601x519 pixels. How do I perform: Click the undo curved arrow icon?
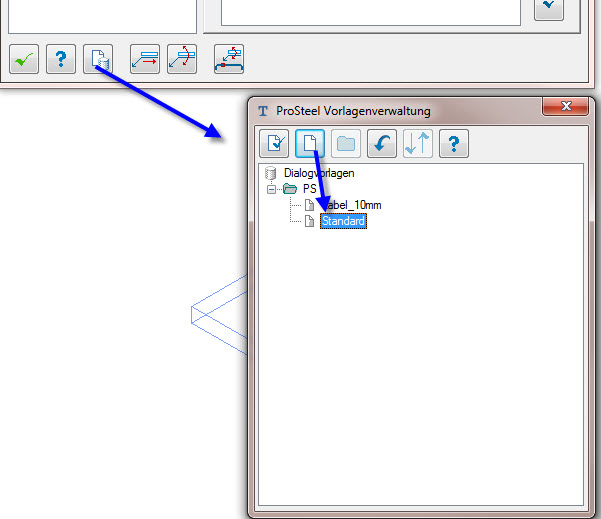pos(382,144)
